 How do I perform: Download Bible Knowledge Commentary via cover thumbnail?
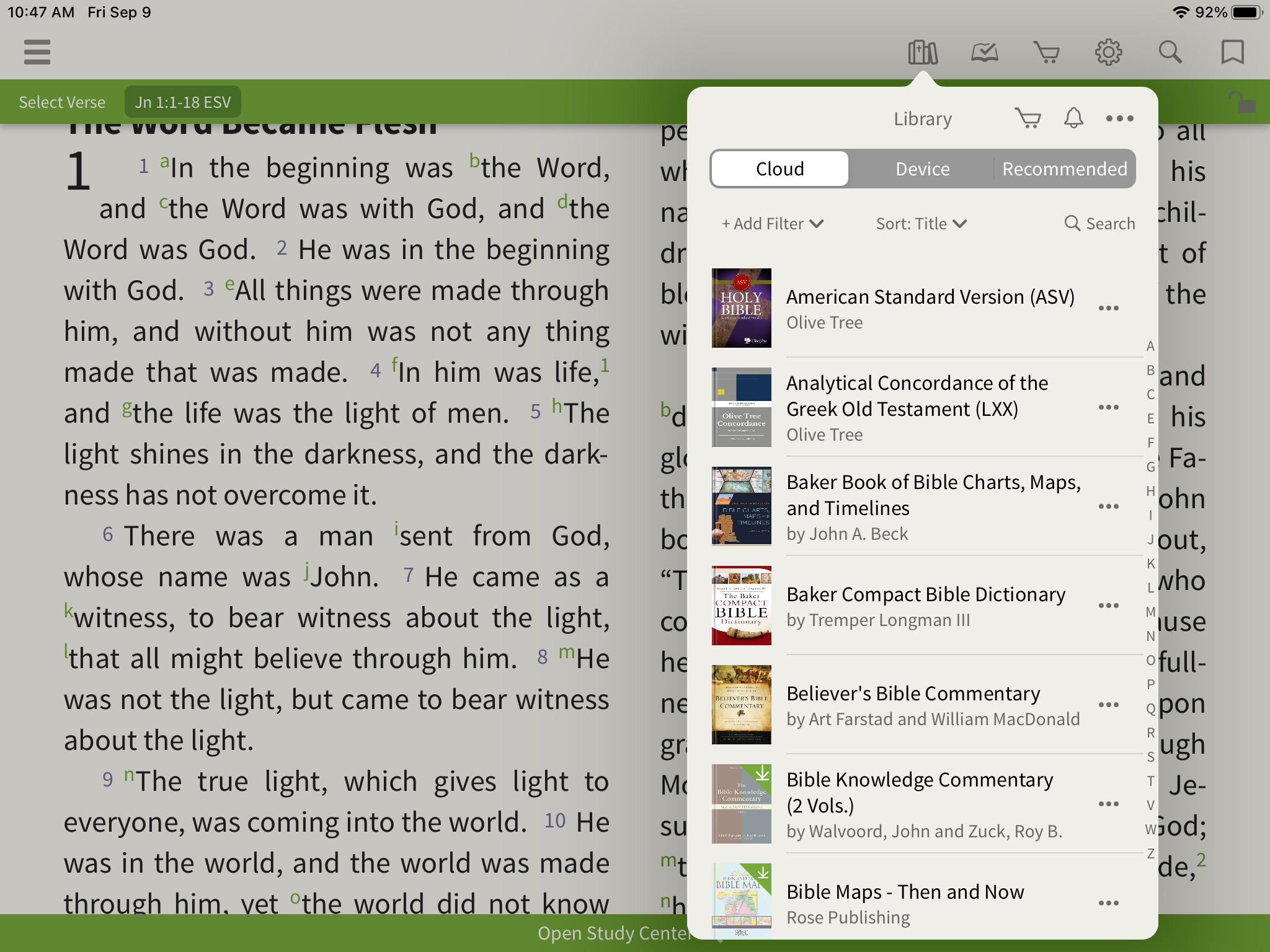(x=742, y=804)
